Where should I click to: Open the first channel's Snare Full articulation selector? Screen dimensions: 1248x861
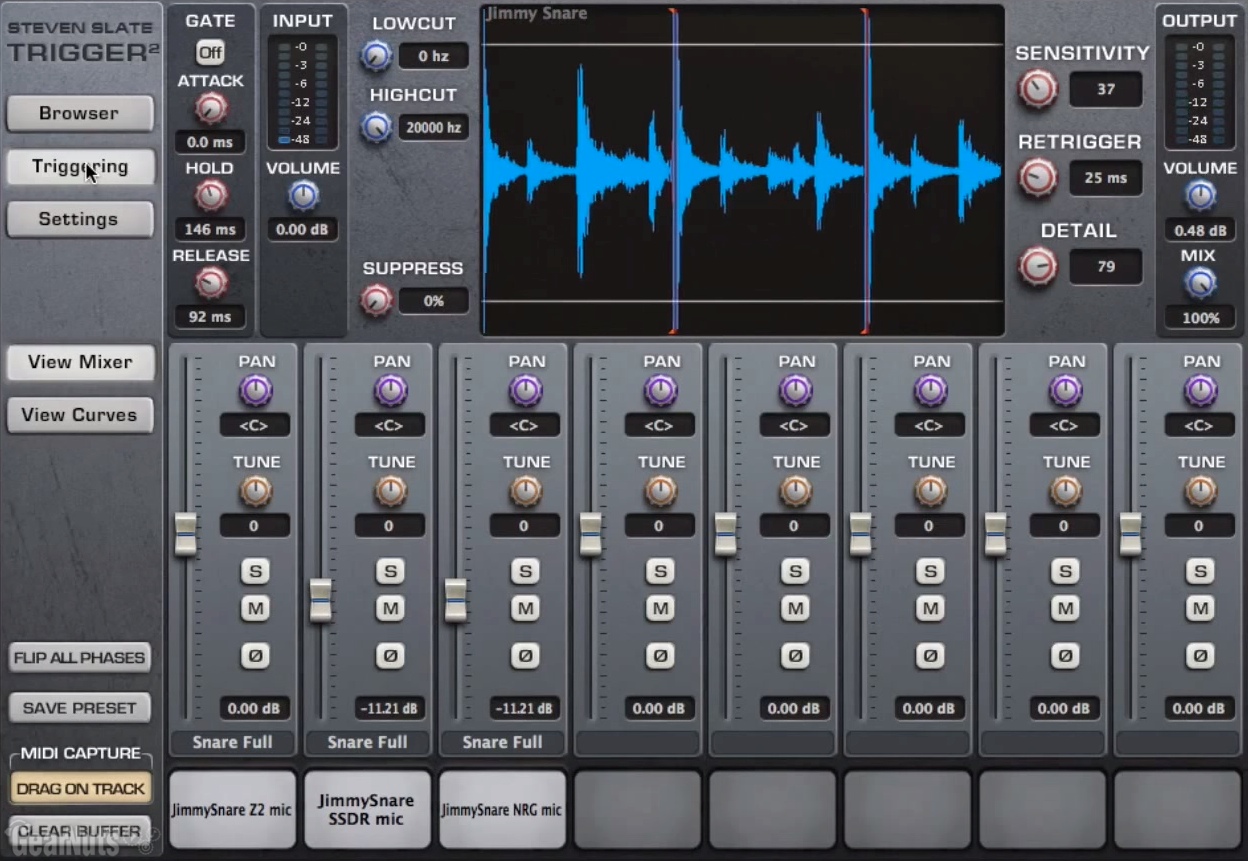pos(233,742)
